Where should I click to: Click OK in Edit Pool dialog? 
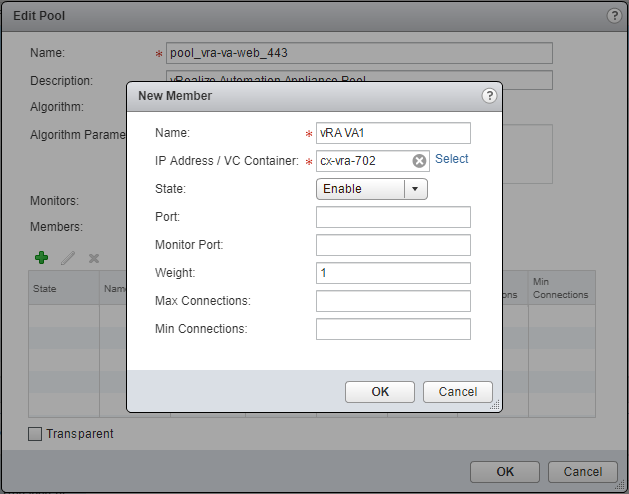[505, 472]
